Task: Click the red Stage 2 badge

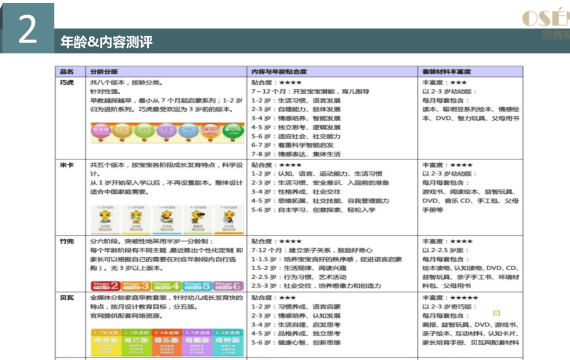Action: (x=106, y=286)
